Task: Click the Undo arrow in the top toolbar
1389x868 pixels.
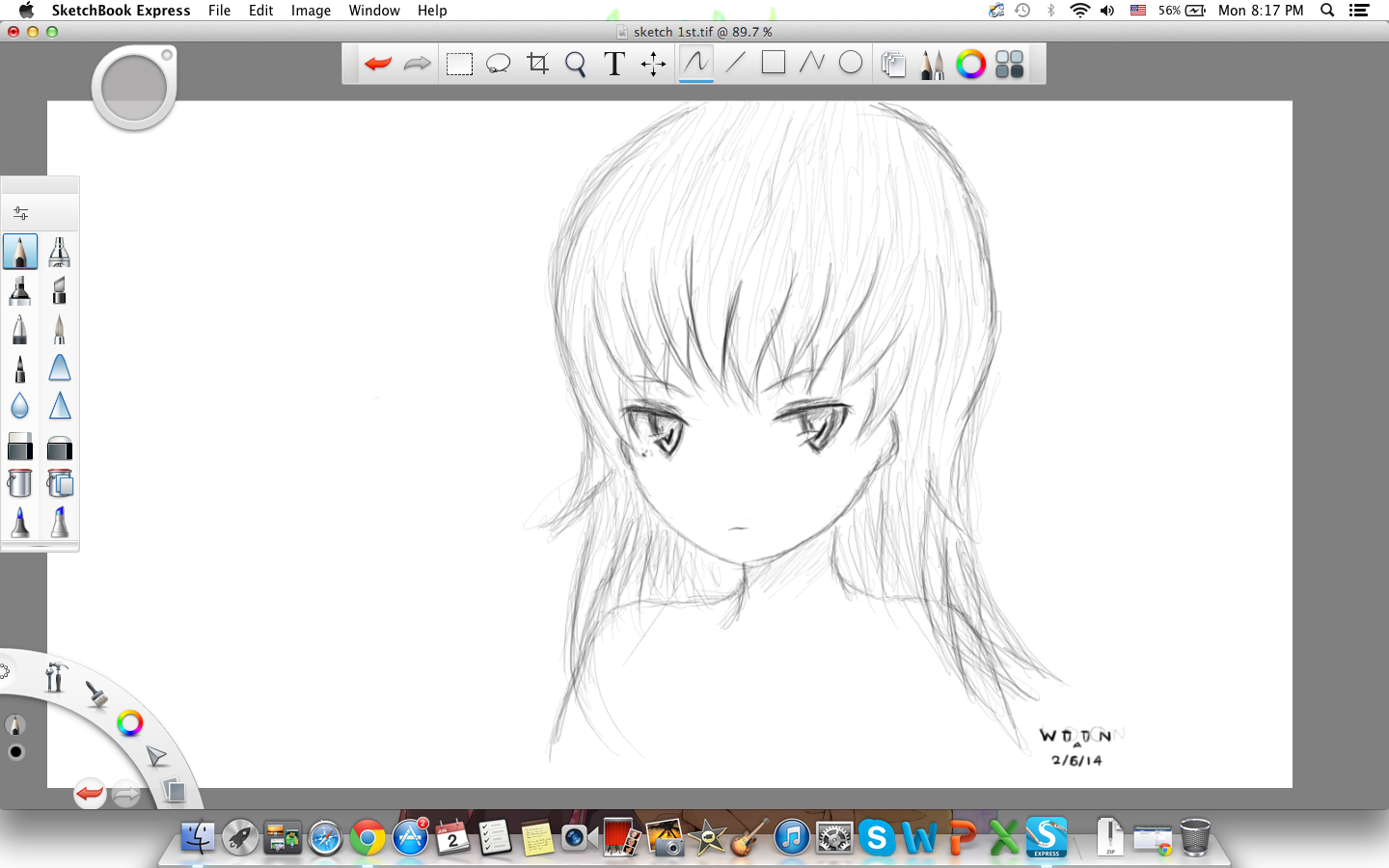Action: [x=378, y=65]
